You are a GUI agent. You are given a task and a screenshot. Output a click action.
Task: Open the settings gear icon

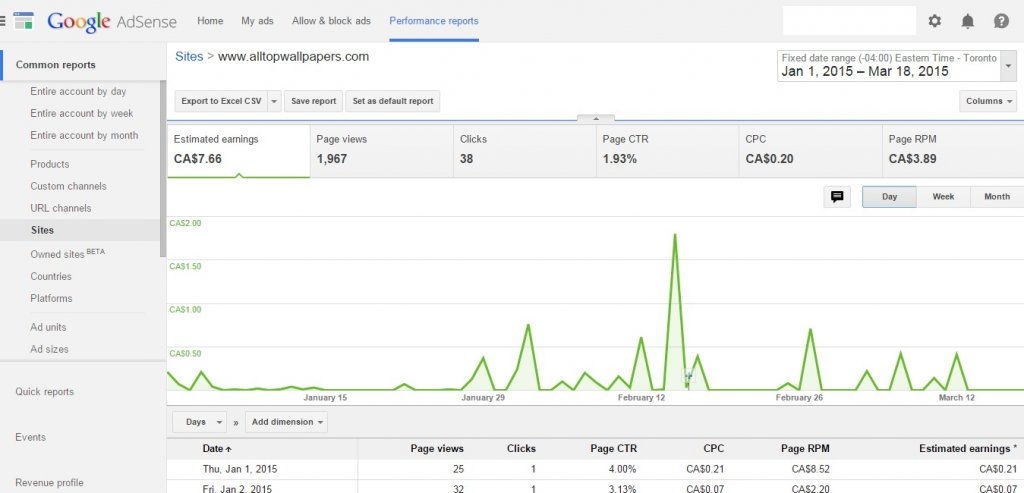935,21
